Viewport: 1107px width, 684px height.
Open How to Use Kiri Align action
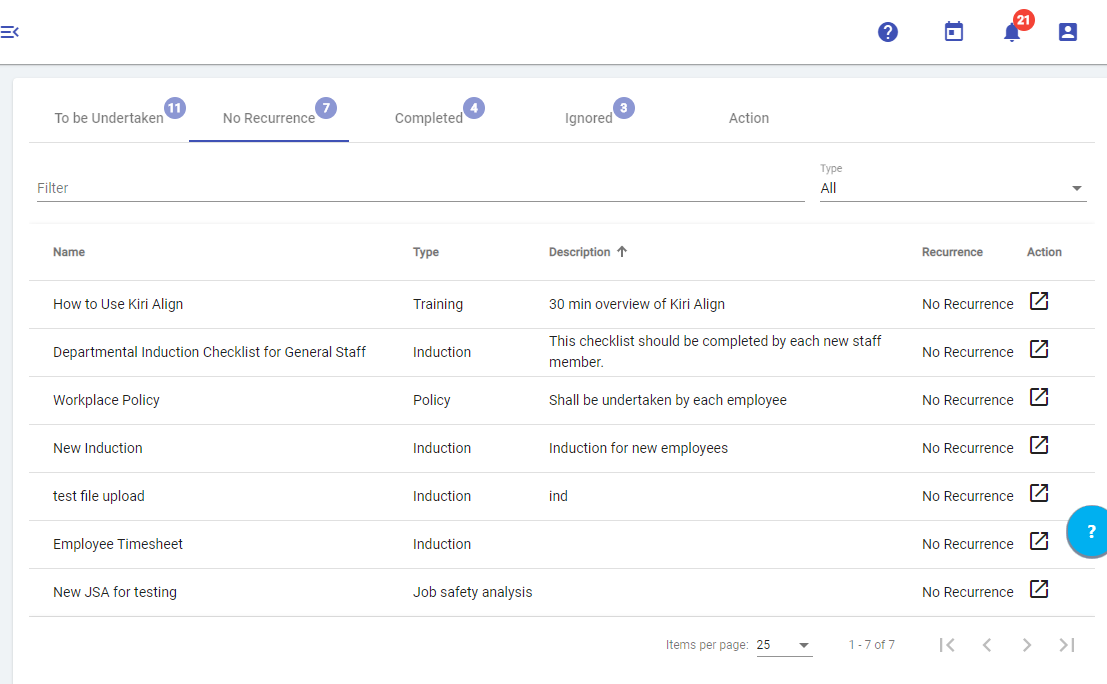[x=1039, y=301]
